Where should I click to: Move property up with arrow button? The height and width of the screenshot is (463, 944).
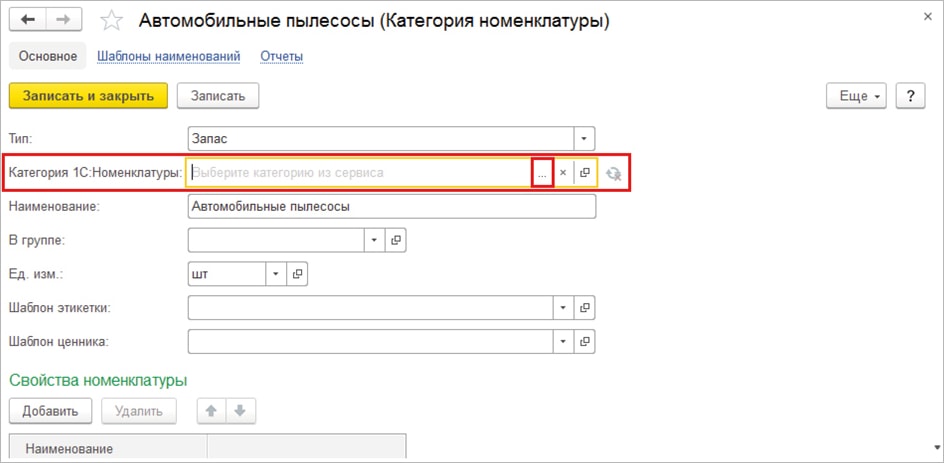click(x=211, y=410)
